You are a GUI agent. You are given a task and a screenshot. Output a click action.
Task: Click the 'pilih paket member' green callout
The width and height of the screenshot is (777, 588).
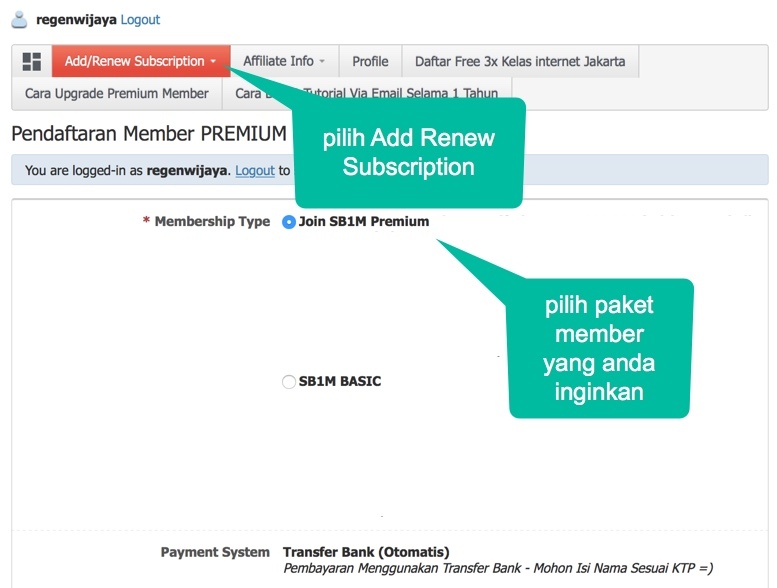pyautogui.click(x=599, y=348)
